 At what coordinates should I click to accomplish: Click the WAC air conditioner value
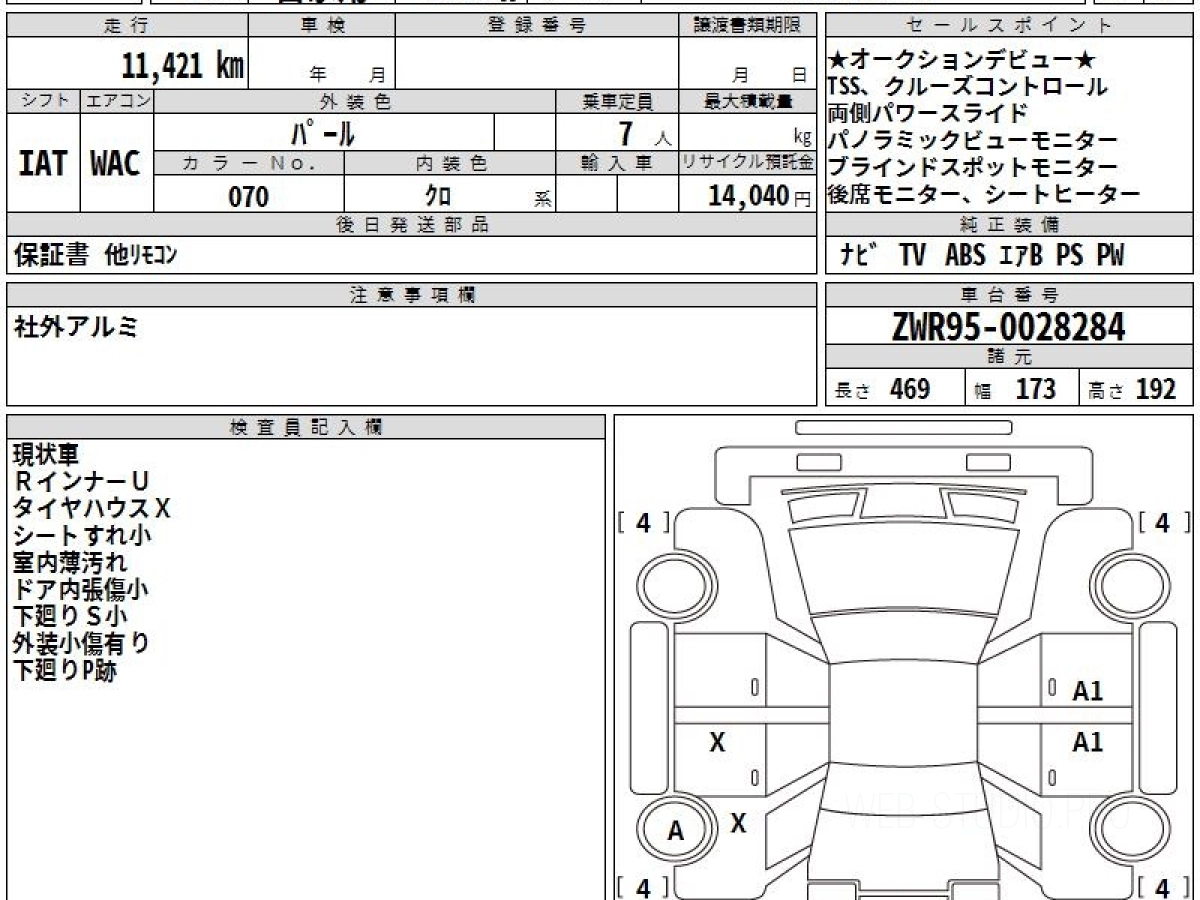point(116,163)
